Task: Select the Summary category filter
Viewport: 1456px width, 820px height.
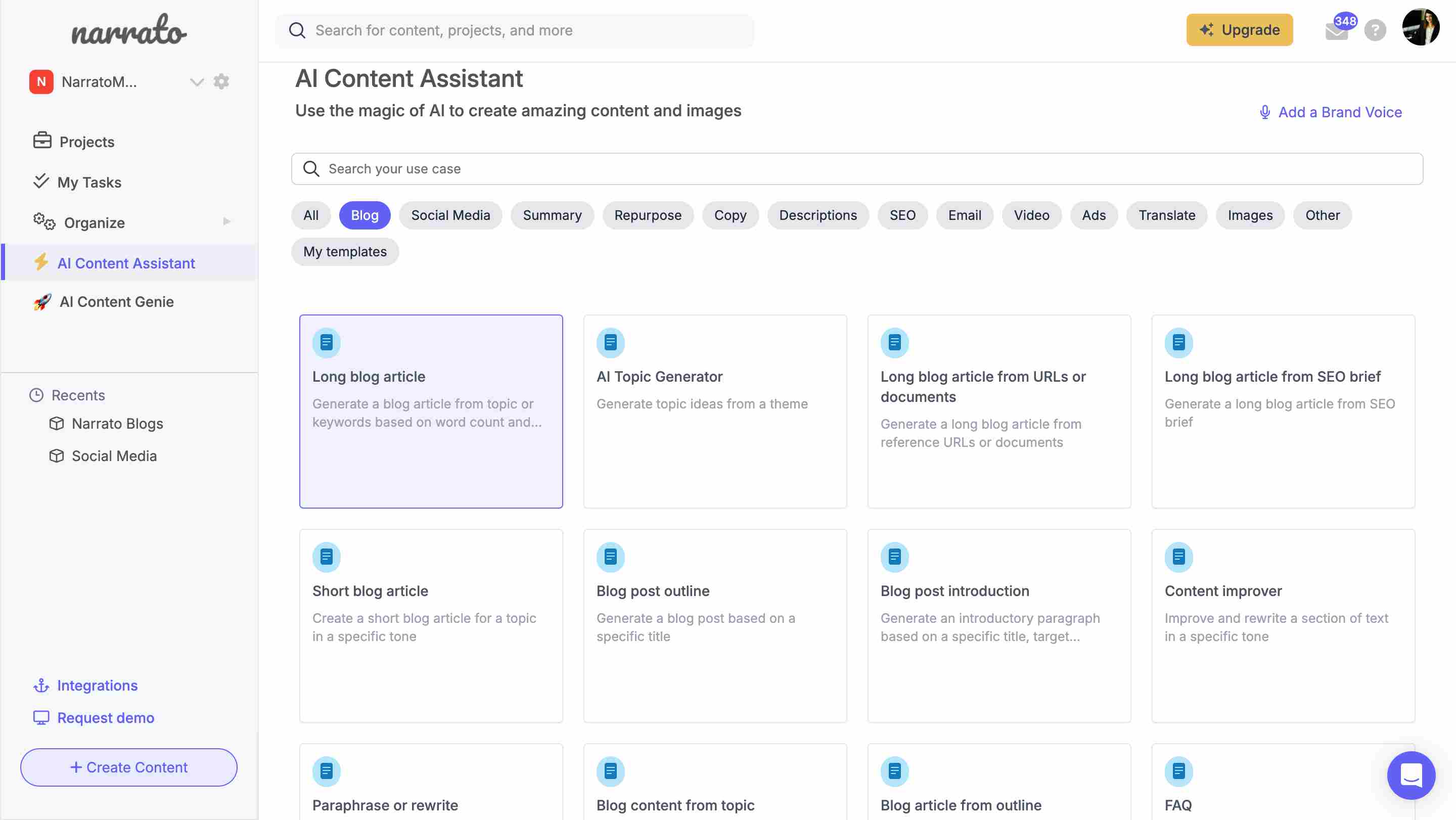Action: pyautogui.click(x=552, y=215)
